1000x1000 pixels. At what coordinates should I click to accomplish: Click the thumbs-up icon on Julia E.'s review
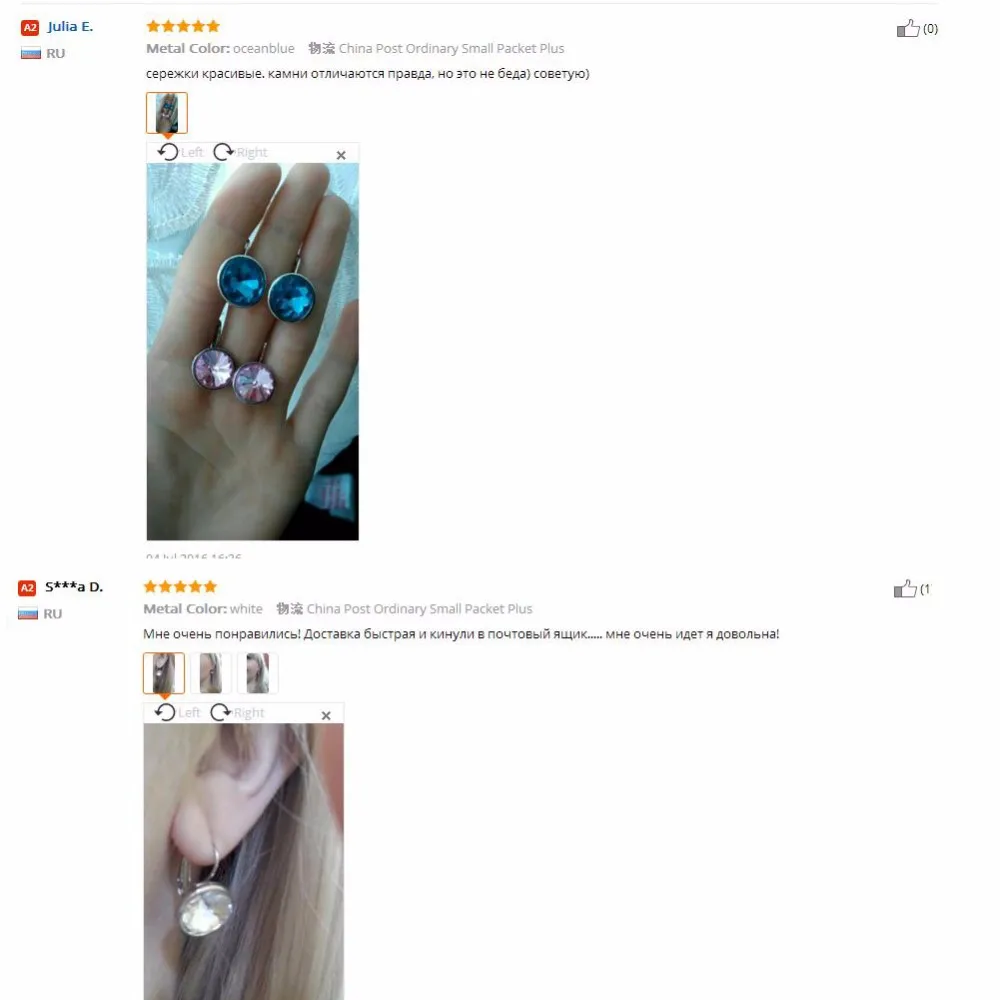pos(908,28)
